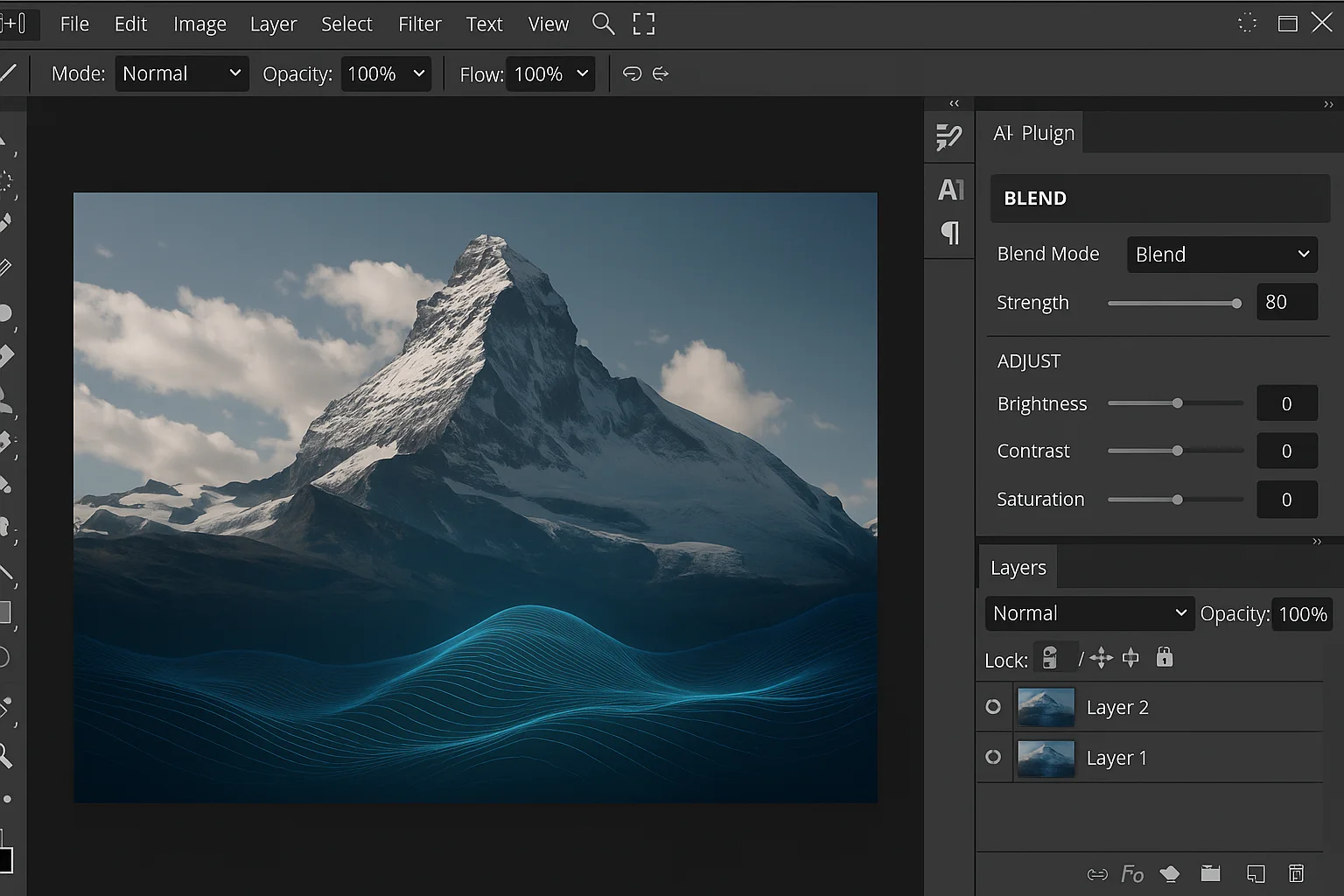Toggle visibility of Layer 1
The height and width of the screenshot is (896, 1344).
click(x=993, y=757)
